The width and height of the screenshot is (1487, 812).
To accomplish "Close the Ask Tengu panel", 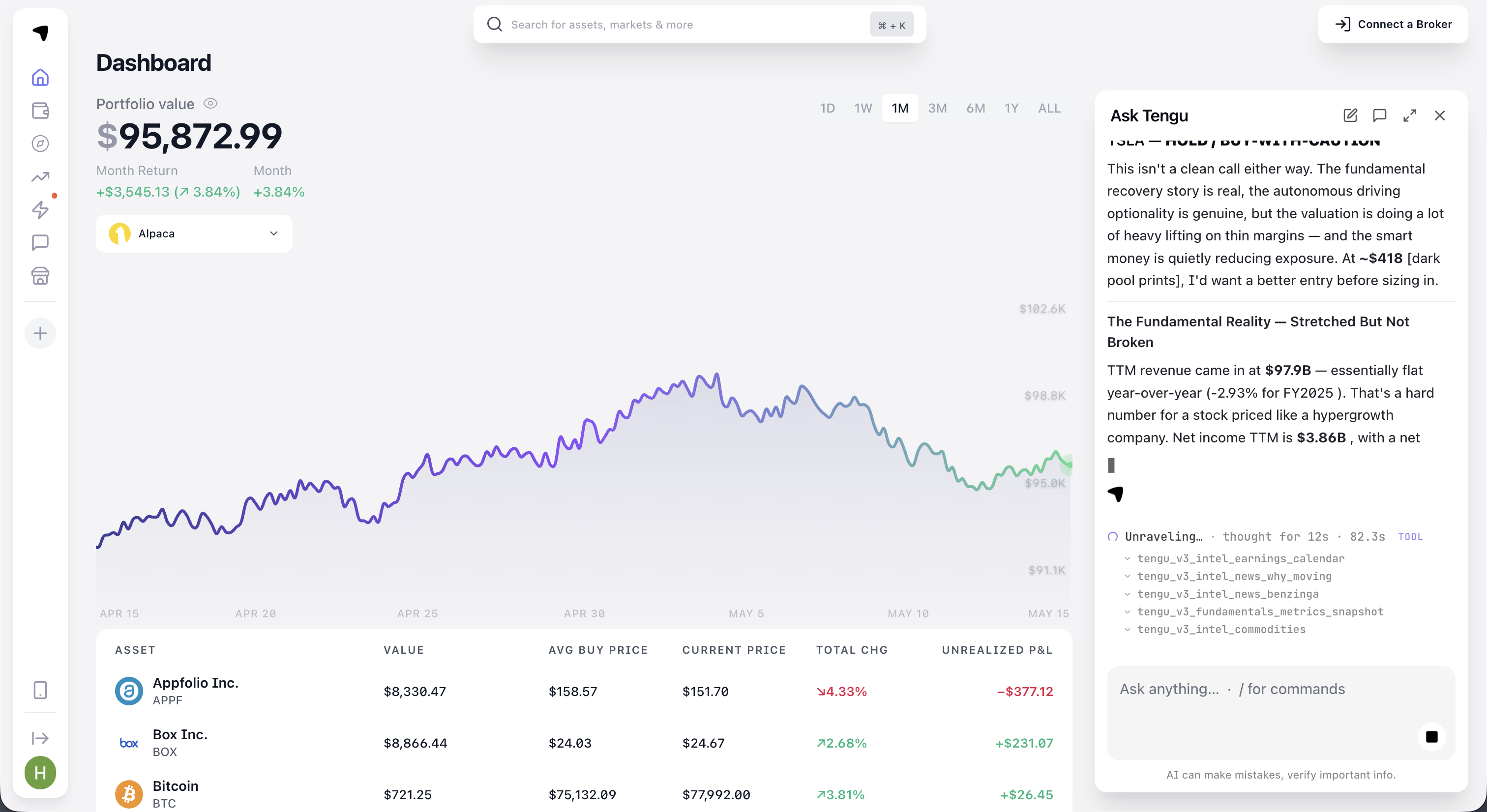I will (1440, 116).
